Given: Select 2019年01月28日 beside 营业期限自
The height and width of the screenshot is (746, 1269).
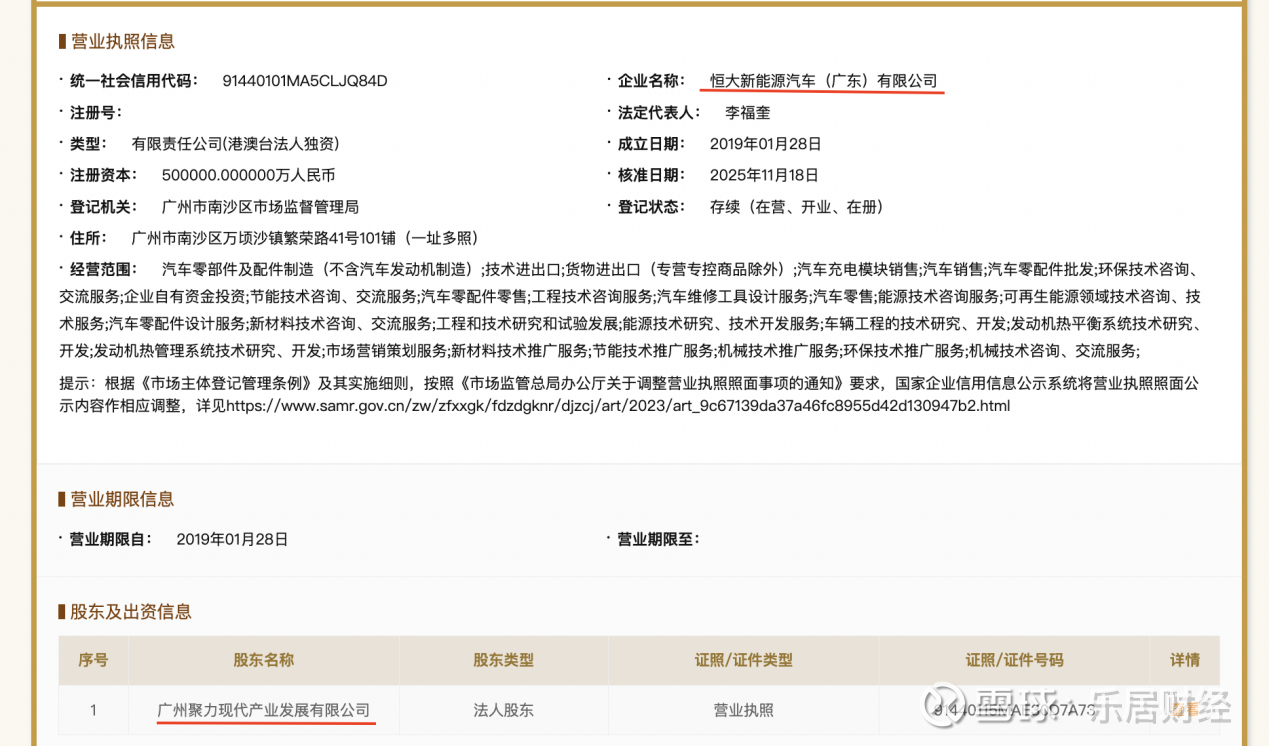Looking at the screenshot, I should tap(232, 539).
